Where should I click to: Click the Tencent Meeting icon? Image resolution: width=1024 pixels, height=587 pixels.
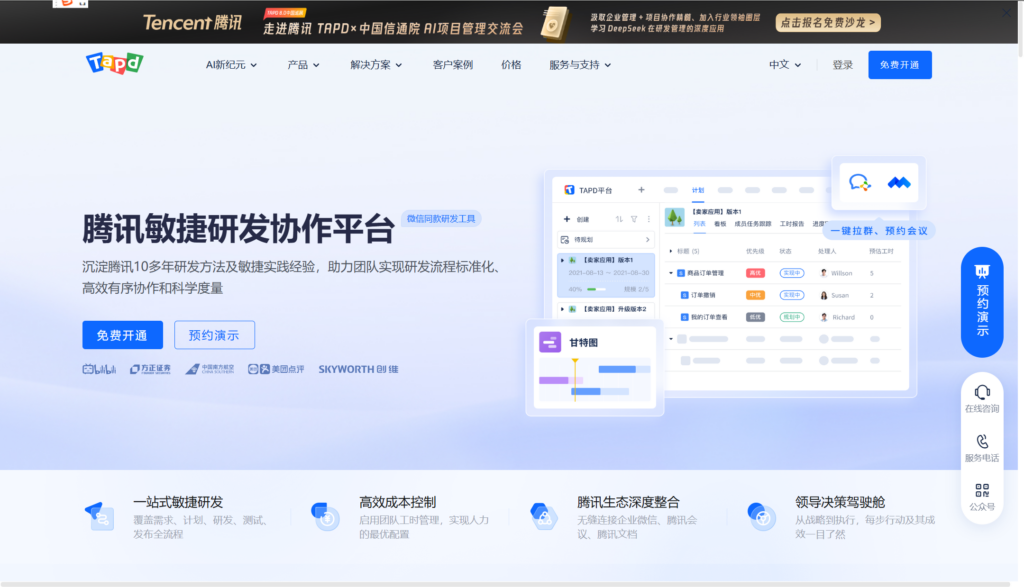(x=899, y=183)
